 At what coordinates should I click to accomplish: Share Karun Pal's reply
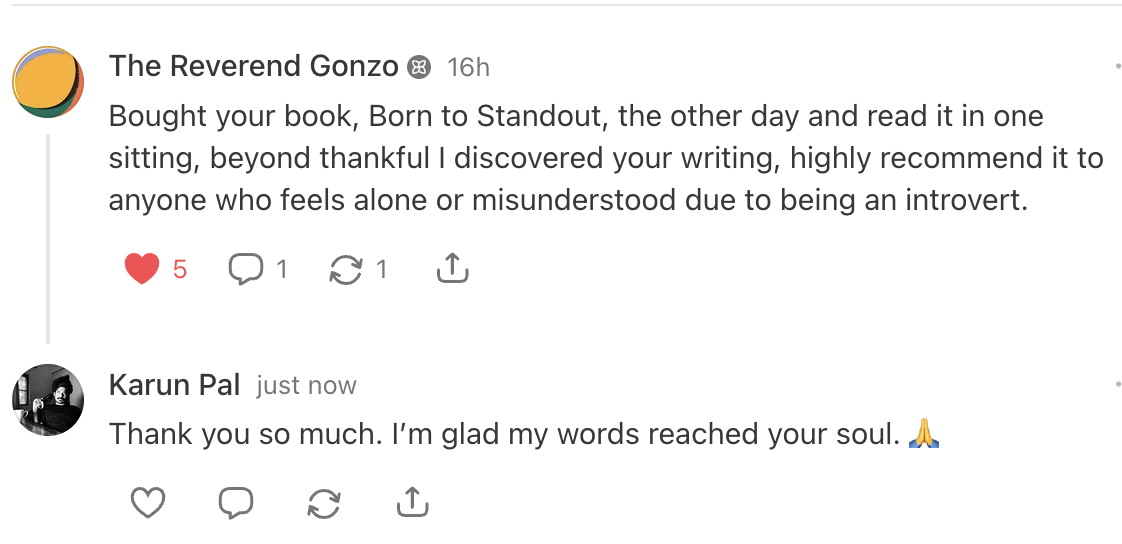tap(412, 503)
